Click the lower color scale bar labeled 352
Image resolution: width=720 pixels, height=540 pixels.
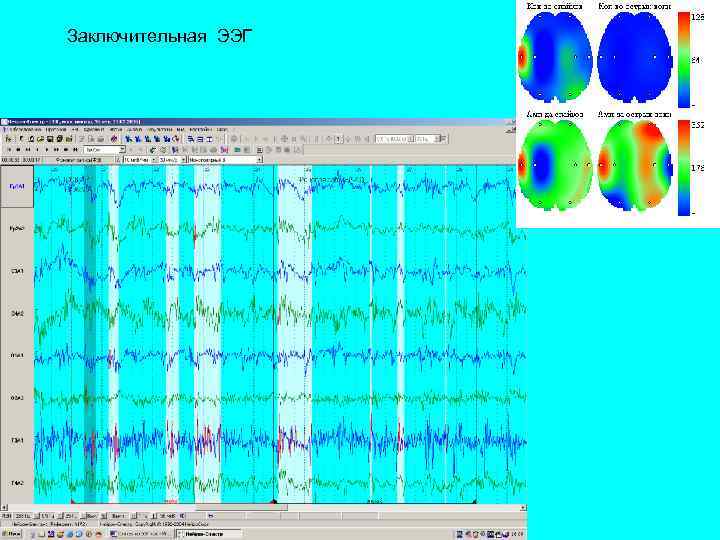point(684,168)
